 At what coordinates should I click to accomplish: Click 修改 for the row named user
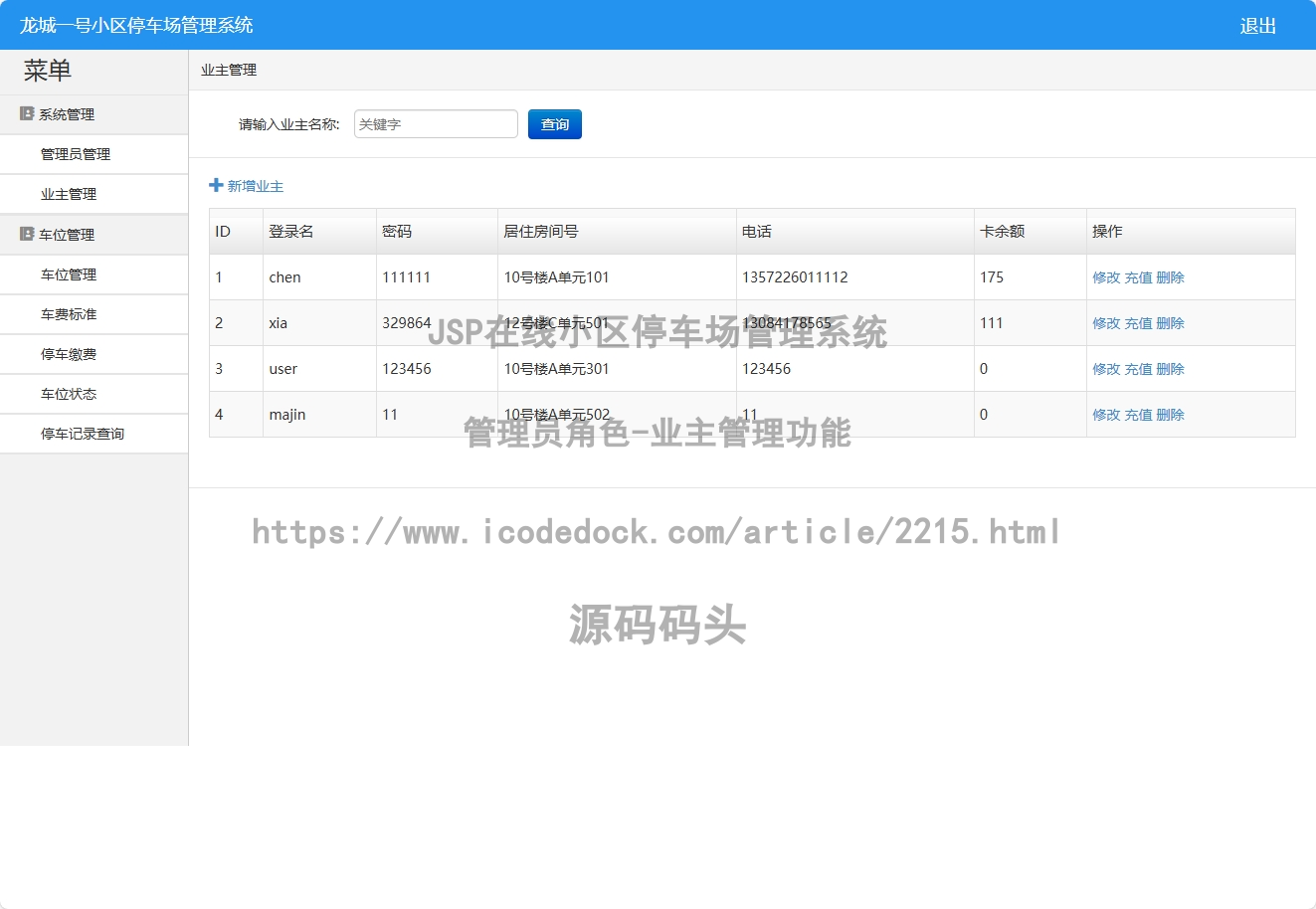point(1106,369)
